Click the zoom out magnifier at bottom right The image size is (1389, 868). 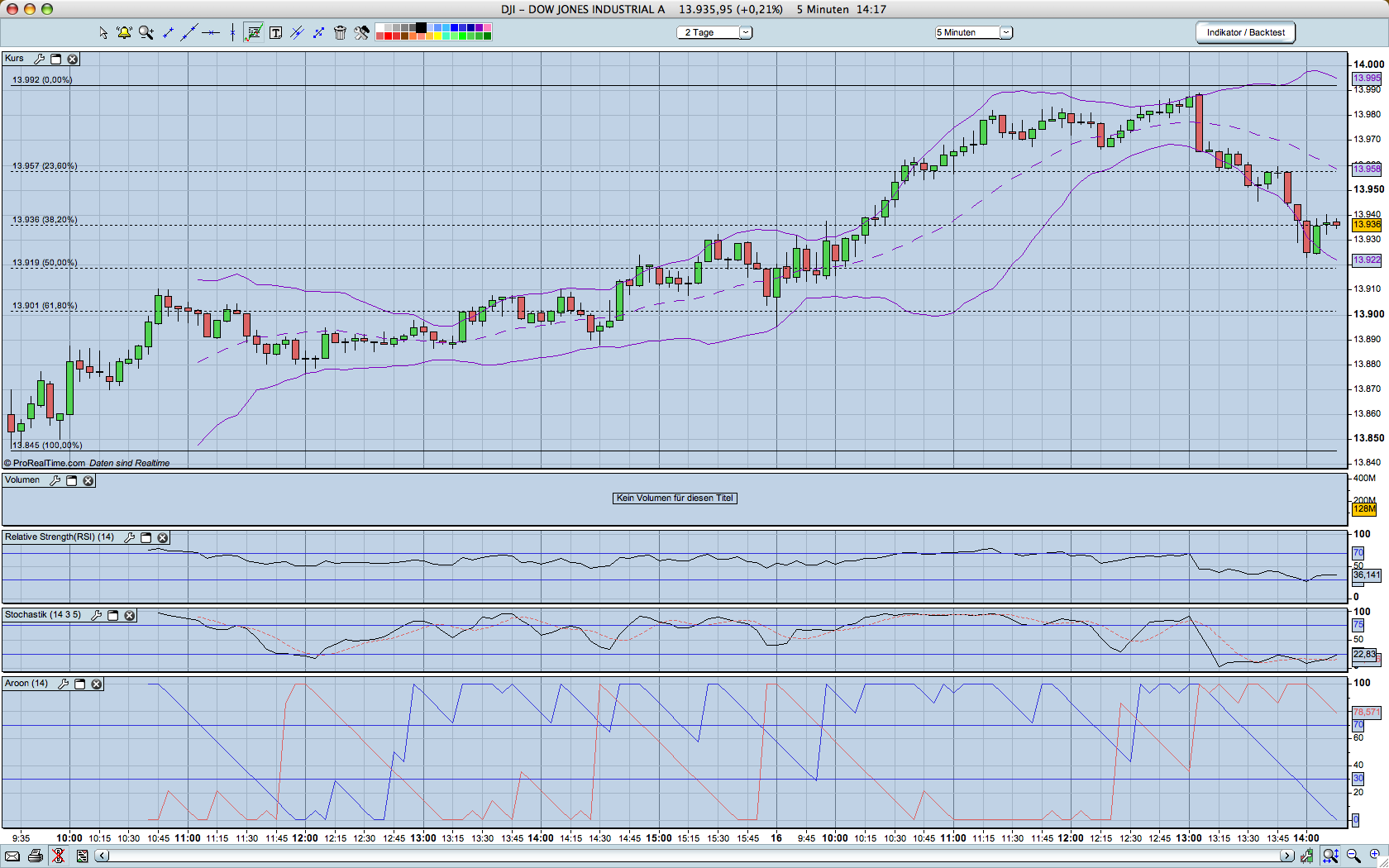coord(1353,856)
